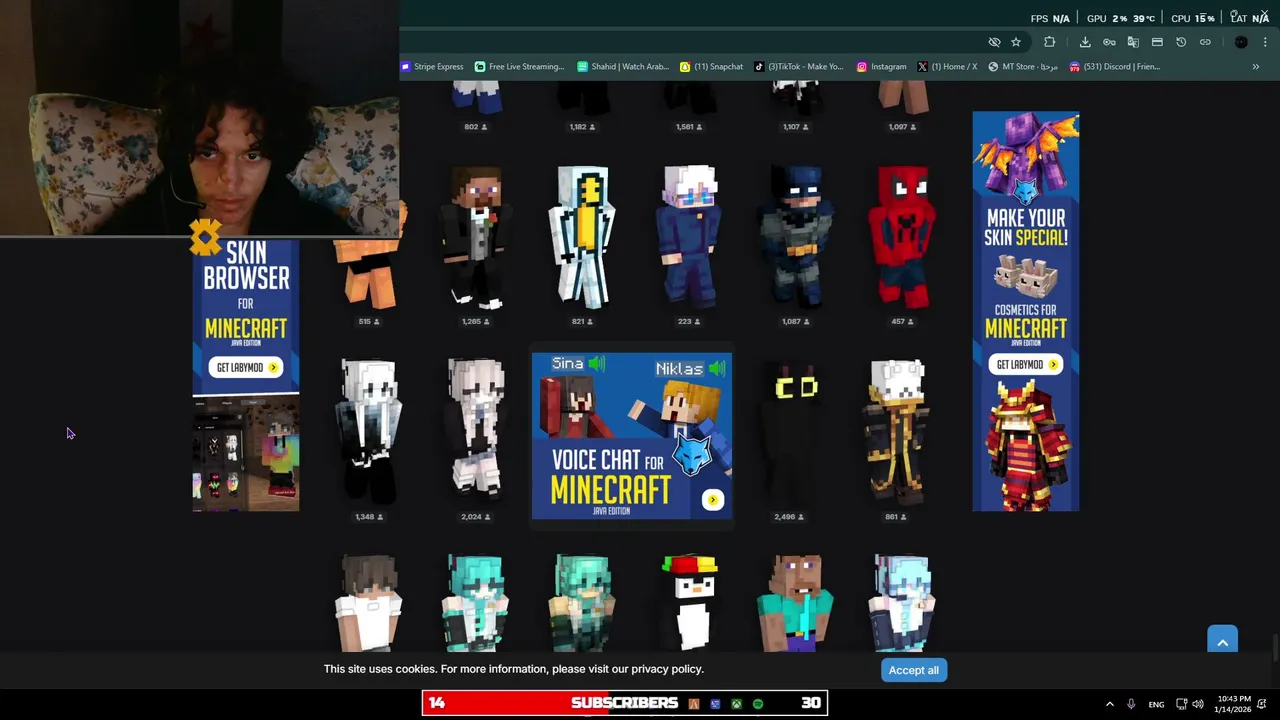Click the payment card icon in toolbar
The image size is (1280, 720).
(1157, 42)
